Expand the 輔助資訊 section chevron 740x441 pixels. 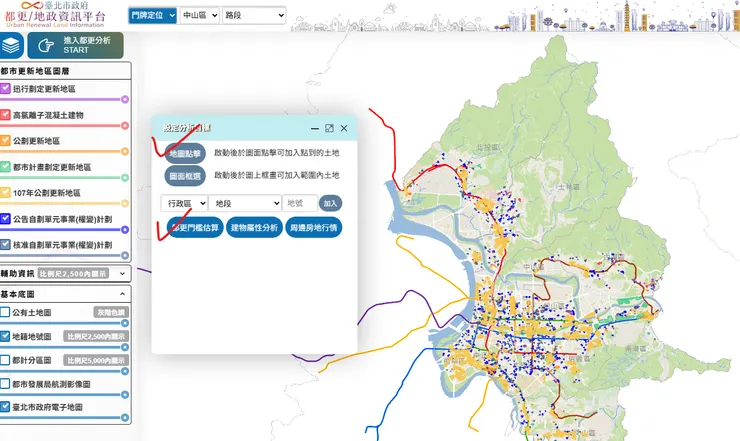point(123,273)
